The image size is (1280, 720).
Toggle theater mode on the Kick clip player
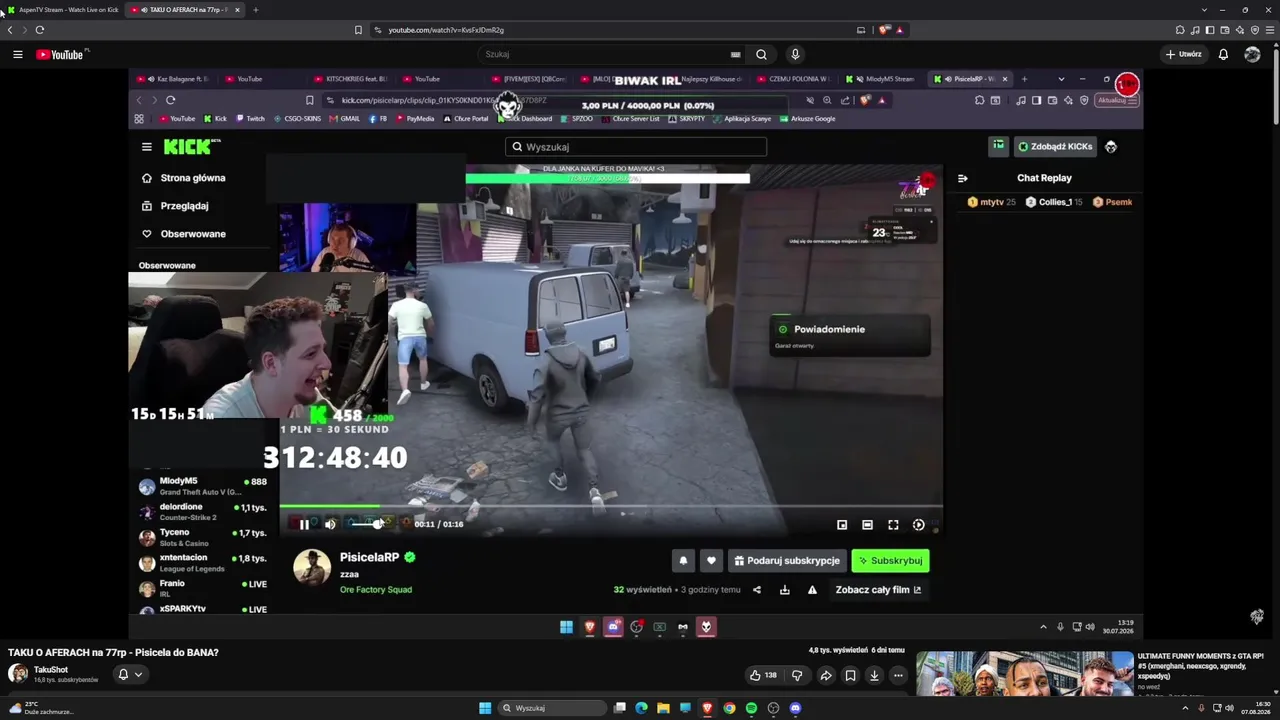[867, 524]
